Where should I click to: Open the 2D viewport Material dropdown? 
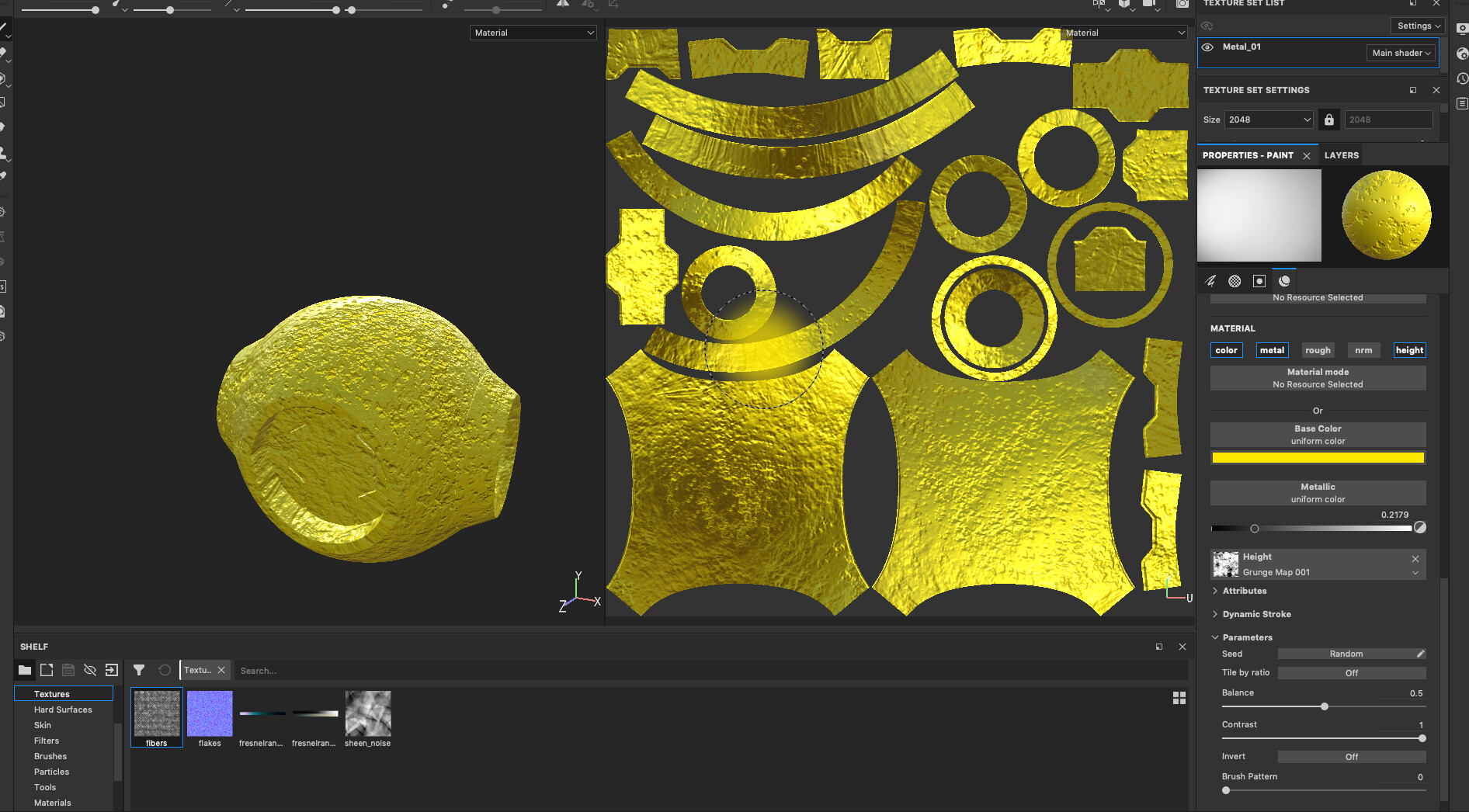coord(1124,33)
